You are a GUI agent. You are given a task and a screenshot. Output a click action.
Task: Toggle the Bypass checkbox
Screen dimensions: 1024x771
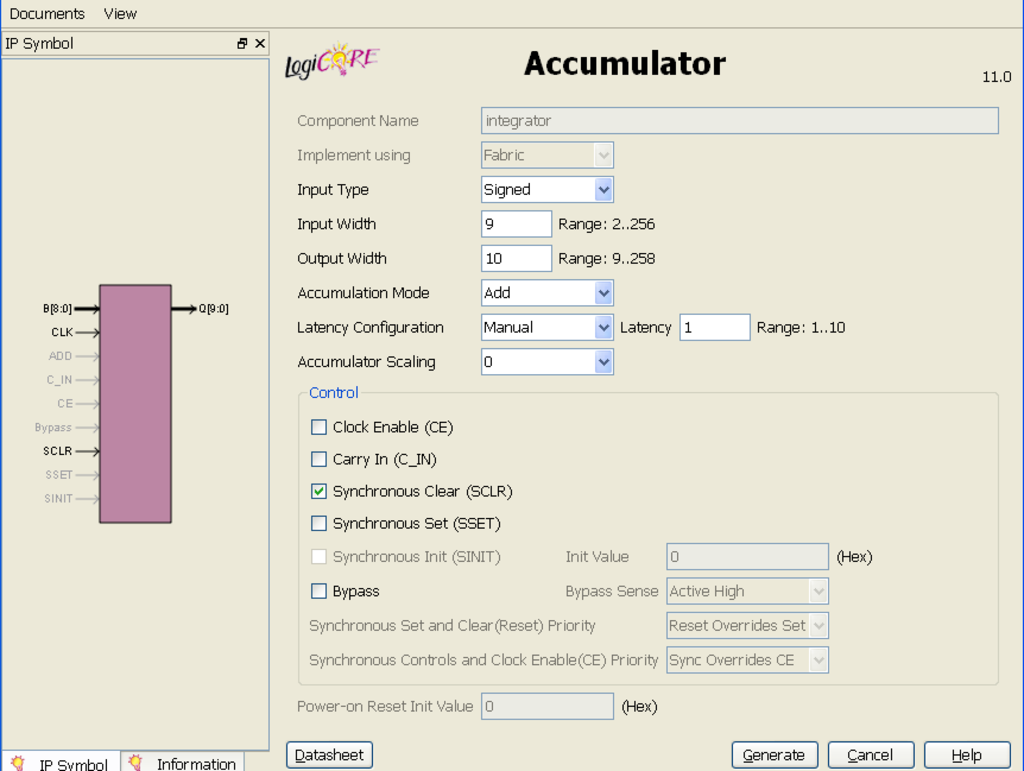pos(319,591)
